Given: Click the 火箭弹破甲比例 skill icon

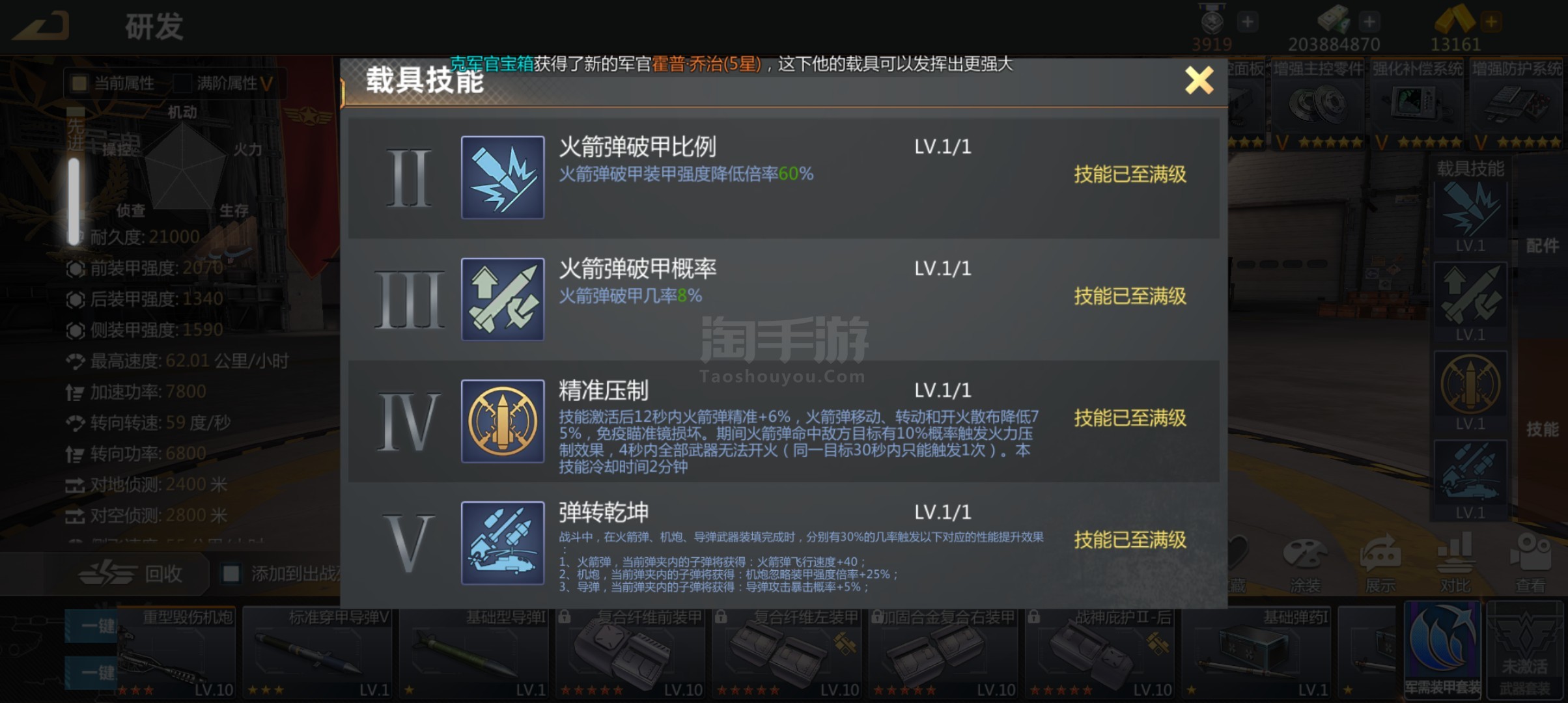Looking at the screenshot, I should tap(502, 177).
